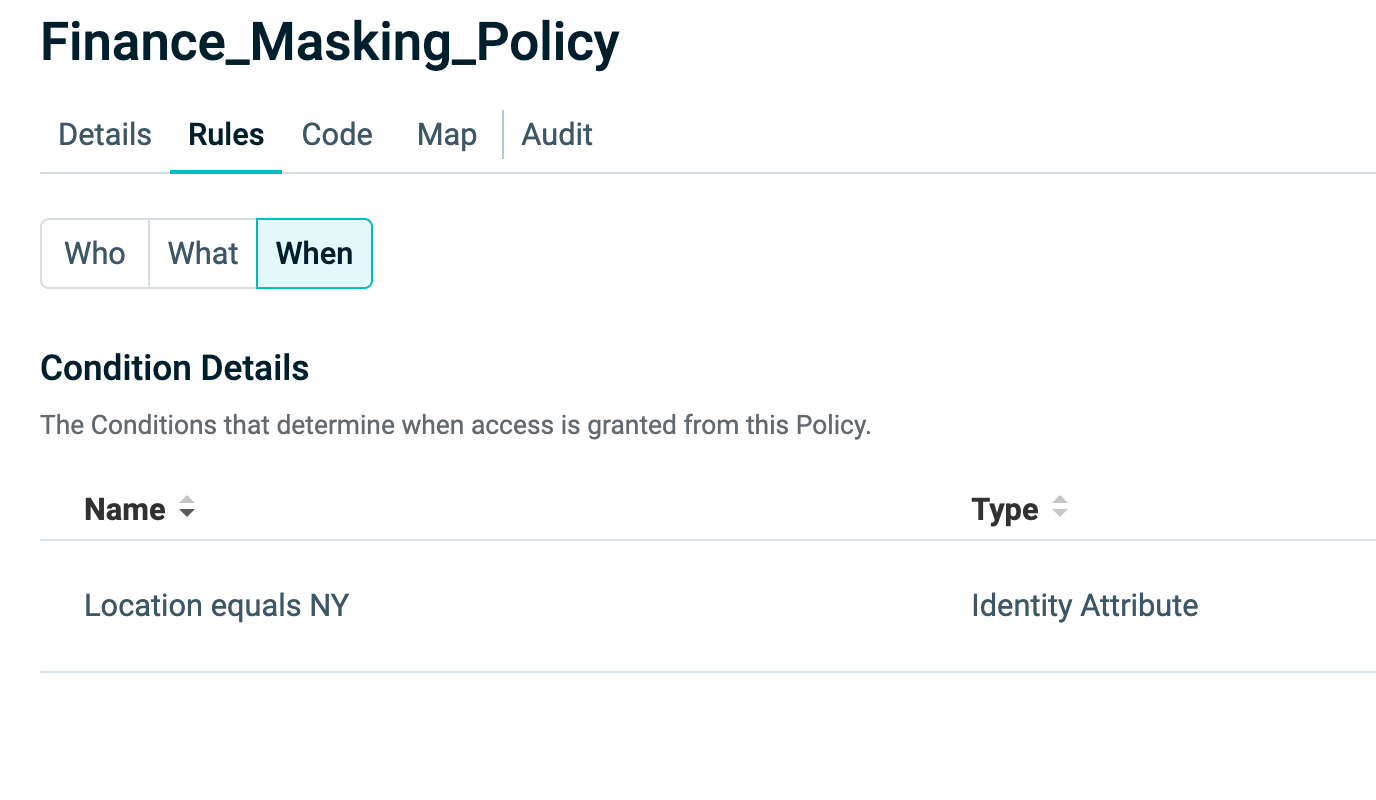Click the Type column descending sort arrow
Viewport: 1376px width, 800px height.
(1060, 515)
